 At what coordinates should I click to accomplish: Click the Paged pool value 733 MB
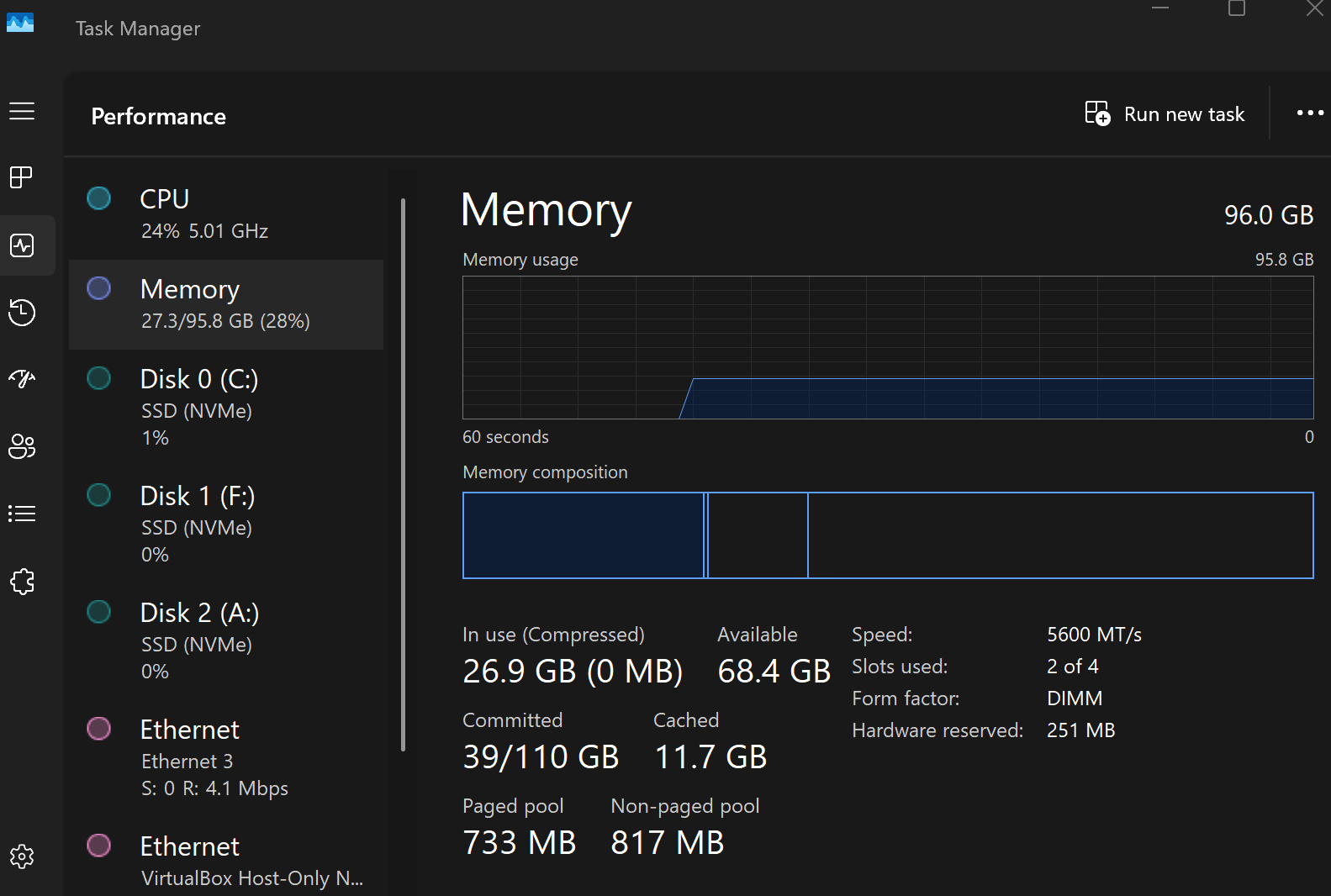(x=520, y=843)
